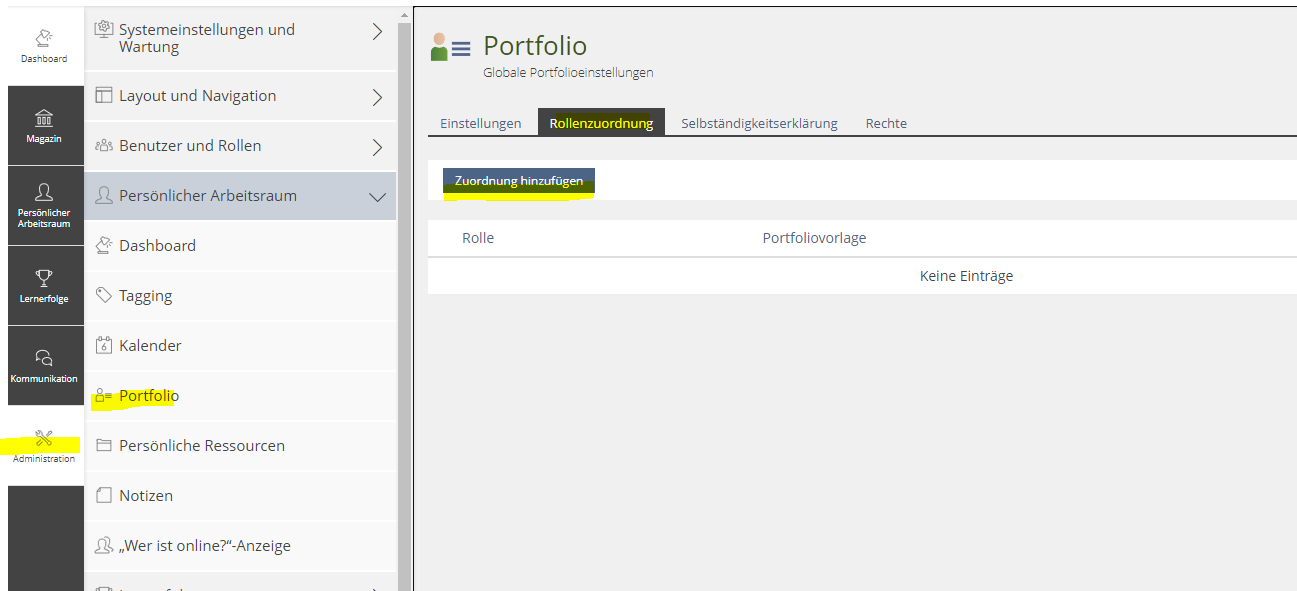Open Persönlicher Arbeitsraum in main bar

point(44,205)
